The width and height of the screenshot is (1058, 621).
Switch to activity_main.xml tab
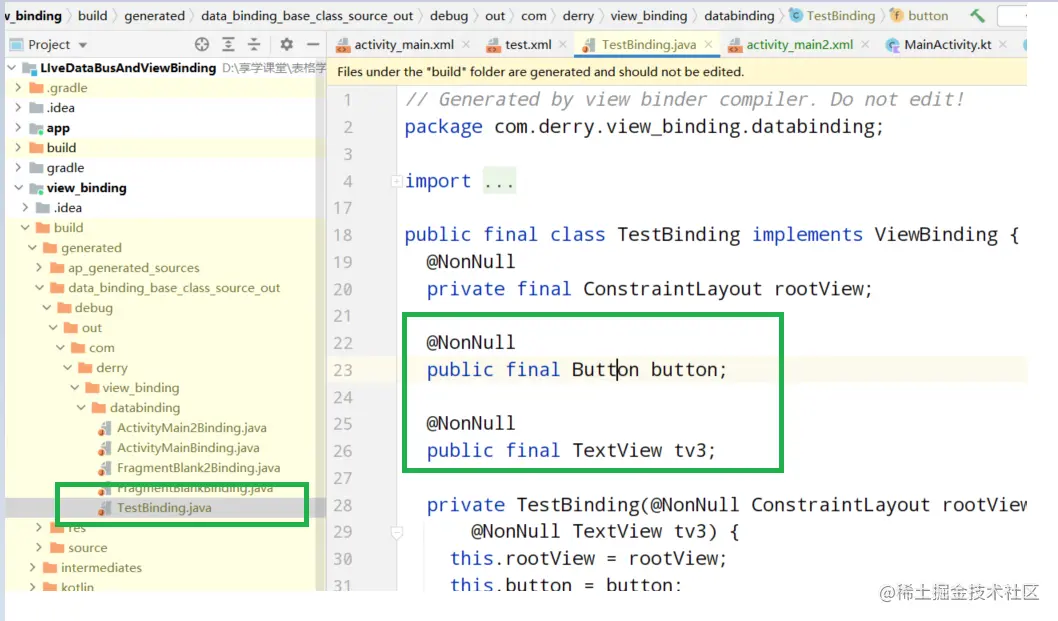(403, 45)
